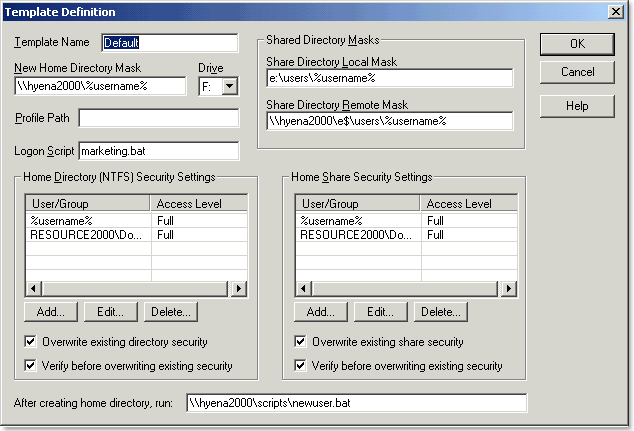The image size is (634, 431).
Task: Toggle 'Verify before overwriting' under Home Directory settings
Action: tap(31, 366)
